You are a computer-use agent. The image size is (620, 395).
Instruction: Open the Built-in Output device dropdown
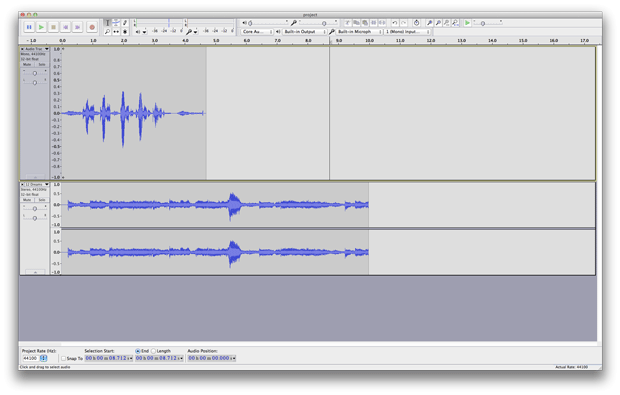305,32
